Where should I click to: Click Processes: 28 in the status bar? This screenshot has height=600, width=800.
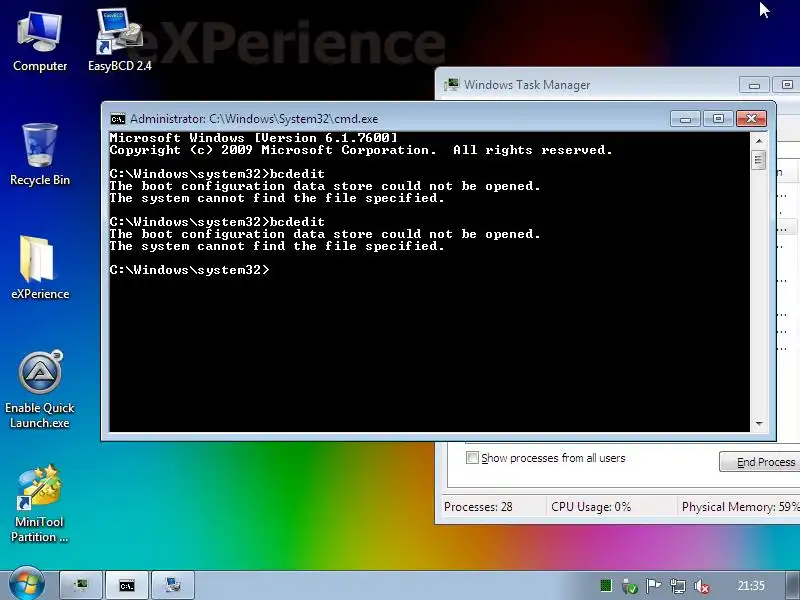[x=478, y=507]
